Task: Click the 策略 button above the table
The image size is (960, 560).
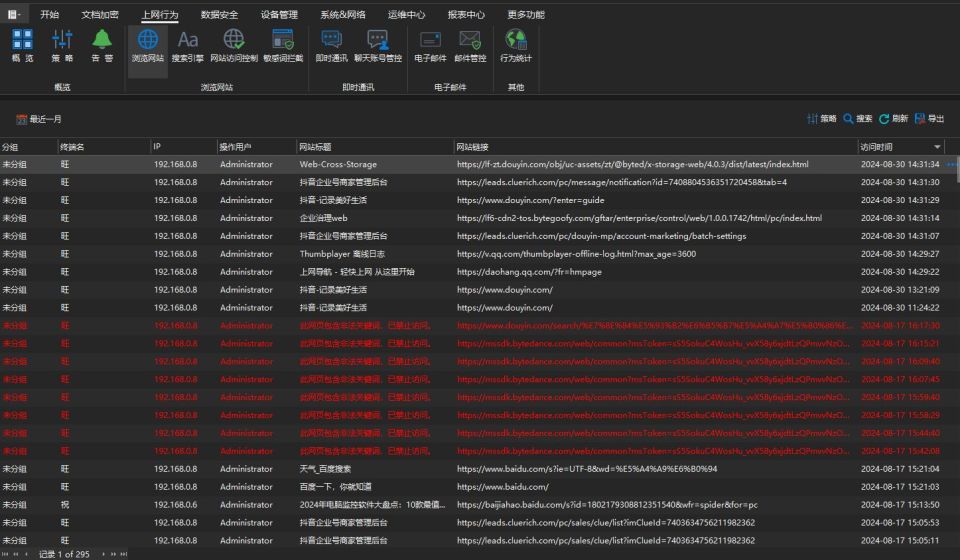Action: [822, 119]
